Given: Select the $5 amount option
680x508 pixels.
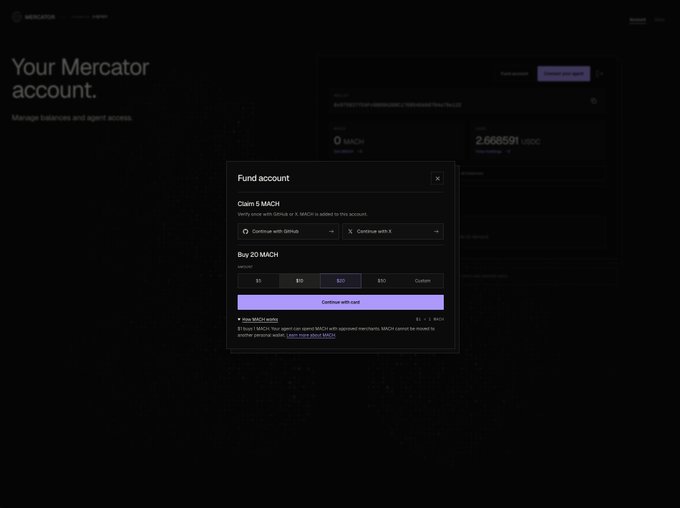Looking at the screenshot, I should (x=258, y=281).
